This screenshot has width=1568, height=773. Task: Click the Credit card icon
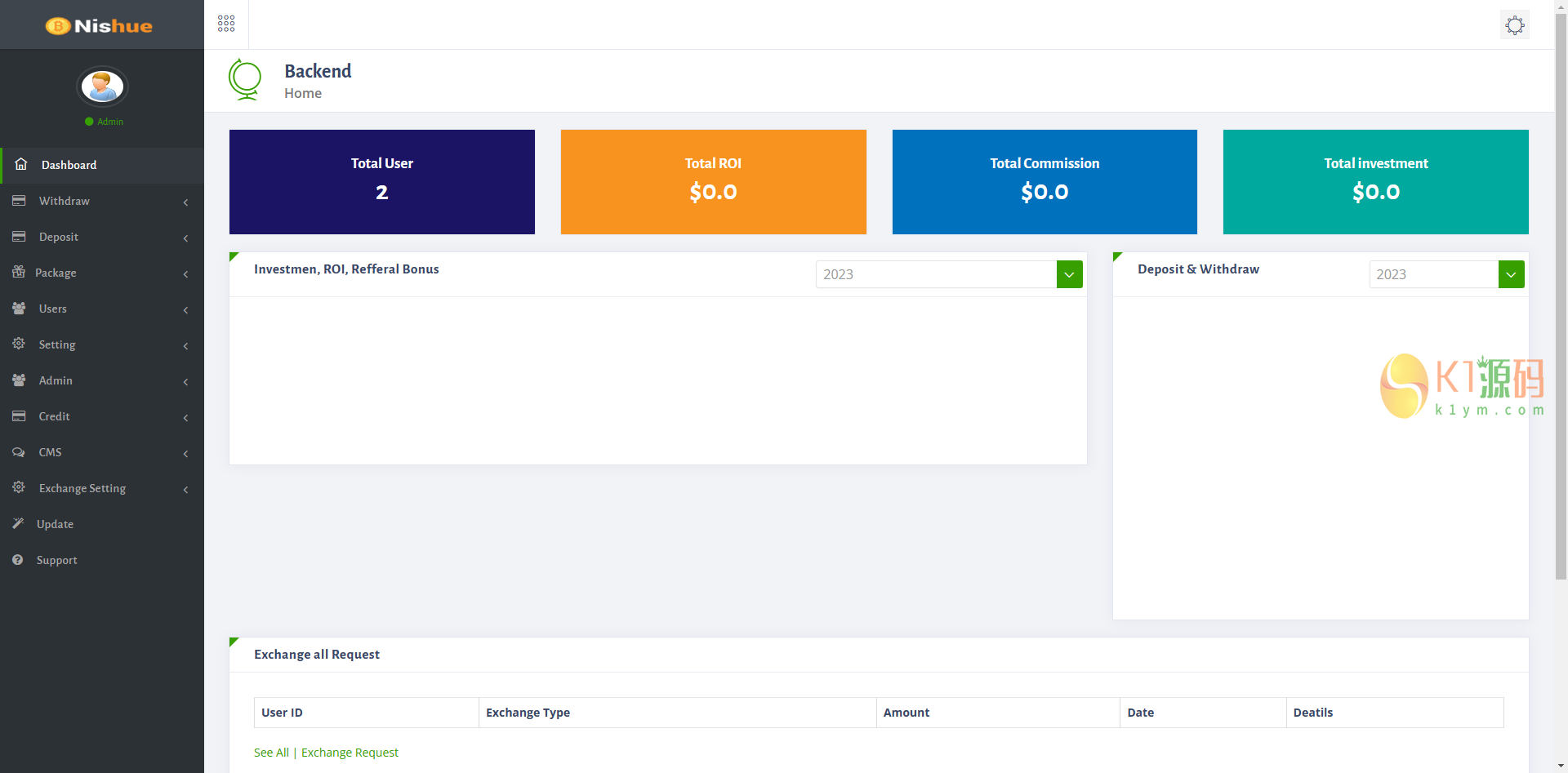19,416
